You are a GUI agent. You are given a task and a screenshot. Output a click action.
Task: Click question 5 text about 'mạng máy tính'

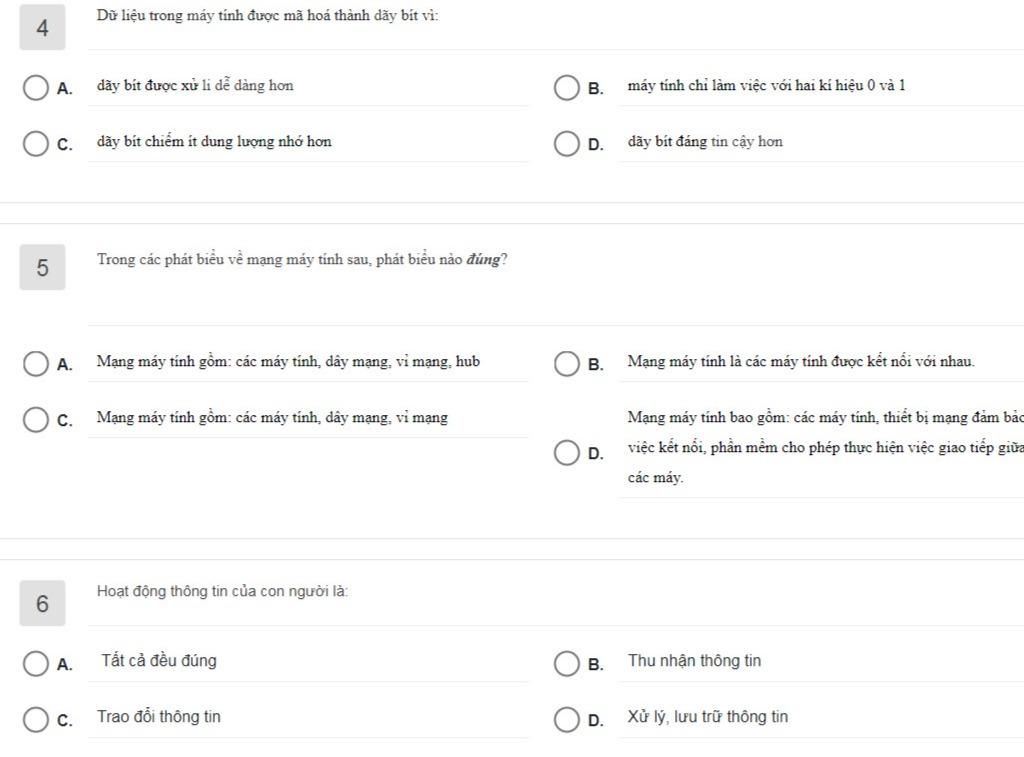[x=301, y=260]
